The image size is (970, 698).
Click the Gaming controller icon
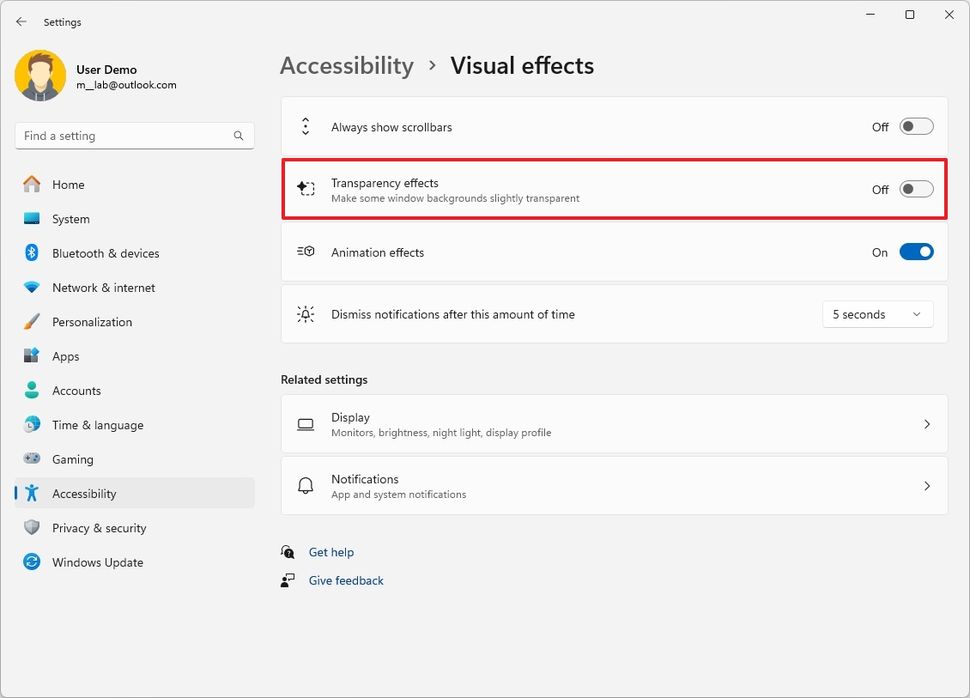[32, 459]
